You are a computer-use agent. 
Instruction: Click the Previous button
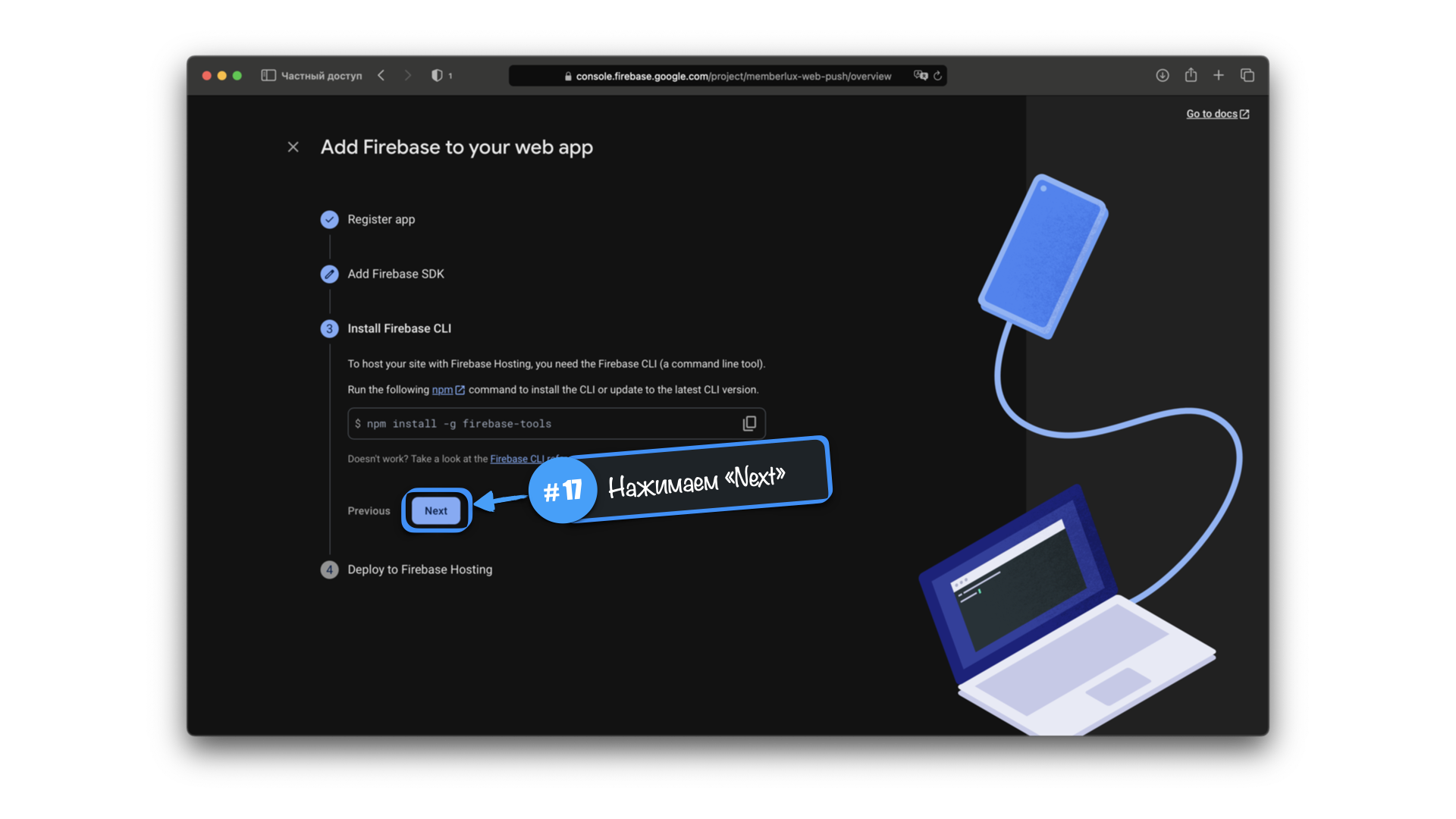click(369, 511)
